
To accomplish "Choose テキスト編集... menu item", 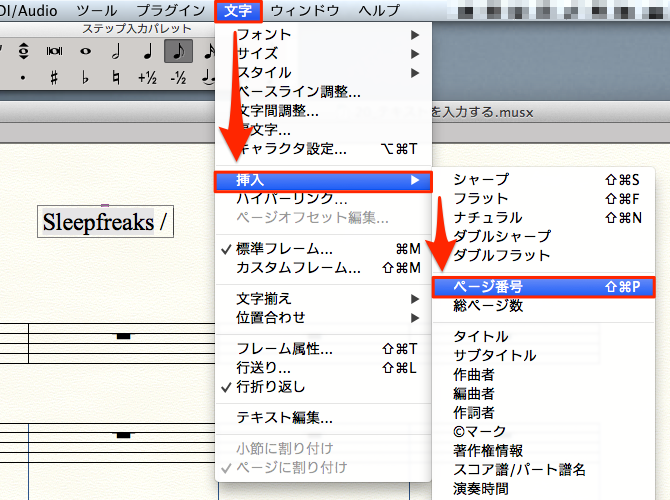I will click(x=323, y=418).
